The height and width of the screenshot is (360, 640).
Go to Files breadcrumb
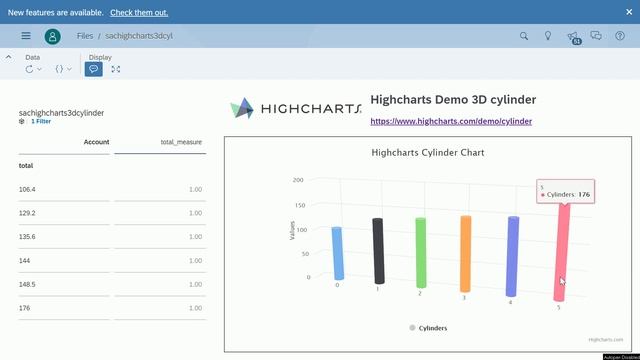85,36
